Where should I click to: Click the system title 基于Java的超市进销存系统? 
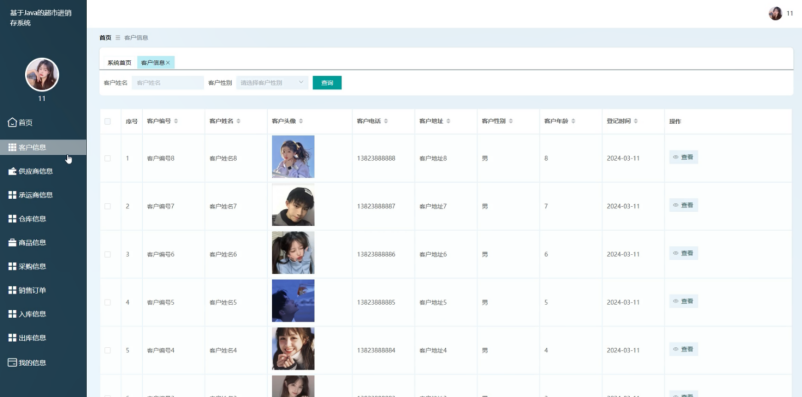pos(41,17)
